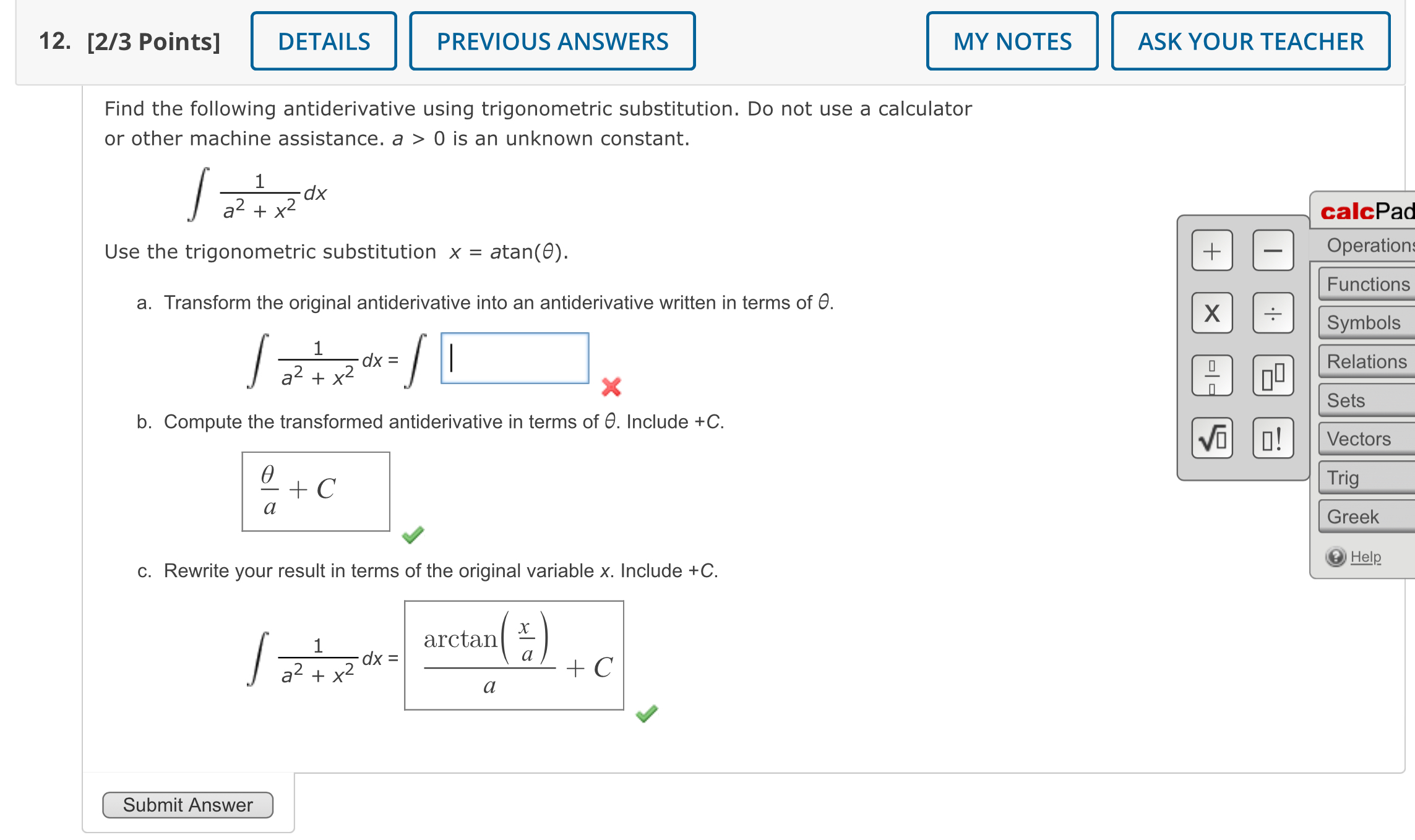View PREVIOUS ANSWERS for question 12

tap(551, 41)
